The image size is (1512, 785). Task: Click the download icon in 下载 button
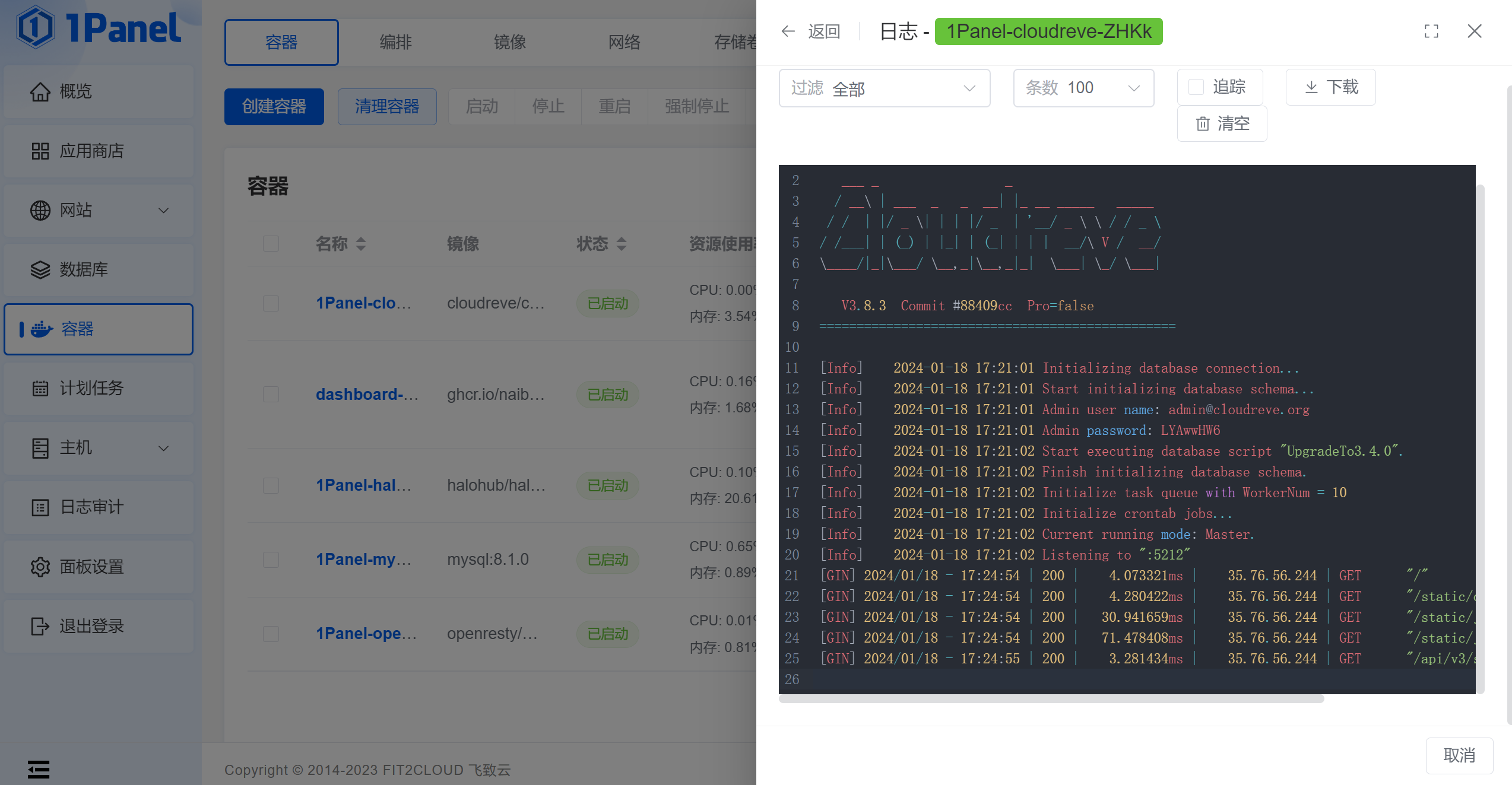pyautogui.click(x=1311, y=87)
